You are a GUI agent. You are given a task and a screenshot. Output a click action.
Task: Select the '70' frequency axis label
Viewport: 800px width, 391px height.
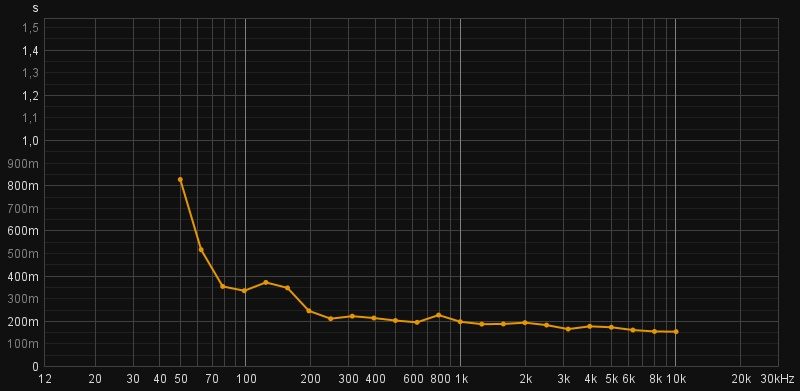(x=212, y=379)
